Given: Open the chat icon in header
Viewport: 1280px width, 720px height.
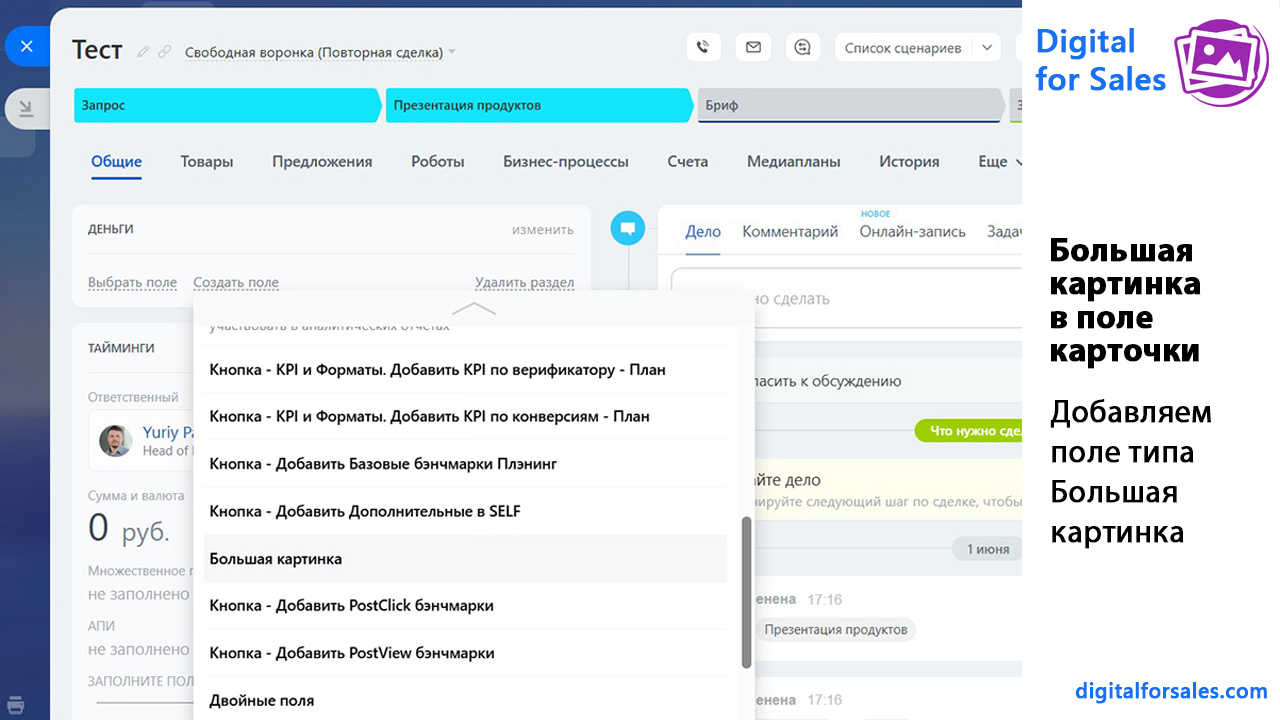Looking at the screenshot, I should (802, 47).
